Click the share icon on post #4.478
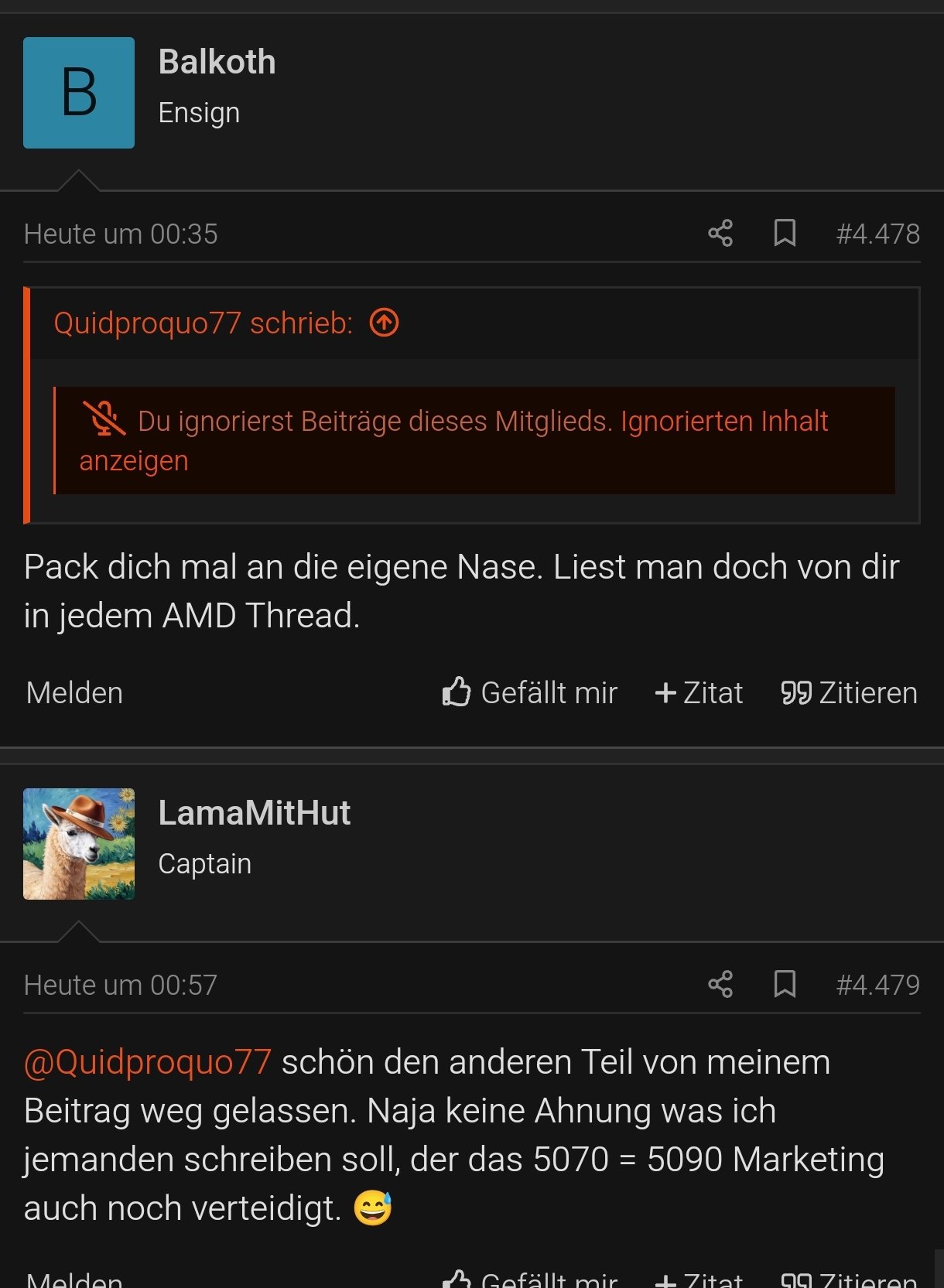 point(720,233)
